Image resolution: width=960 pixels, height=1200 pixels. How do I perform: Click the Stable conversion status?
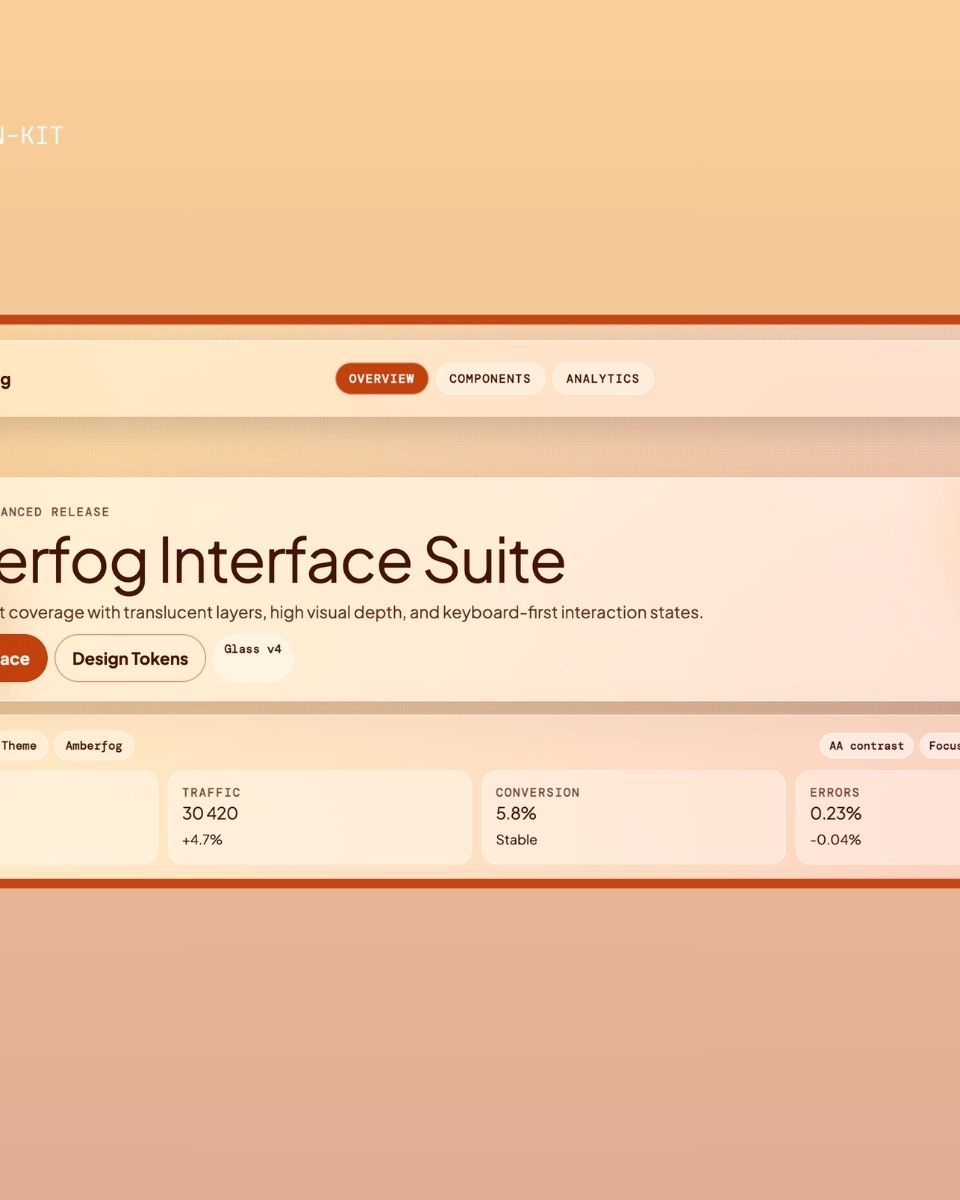517,840
